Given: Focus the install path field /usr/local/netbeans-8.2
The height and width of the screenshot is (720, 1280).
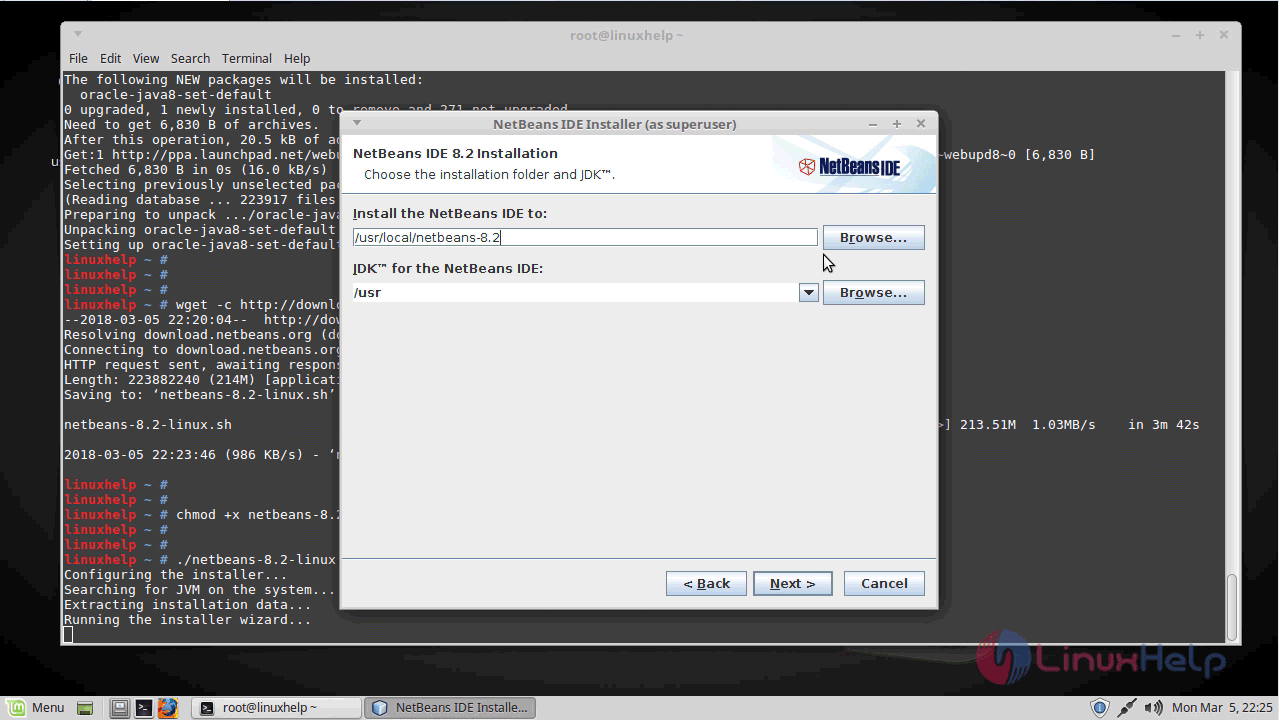Looking at the screenshot, I should coord(585,237).
